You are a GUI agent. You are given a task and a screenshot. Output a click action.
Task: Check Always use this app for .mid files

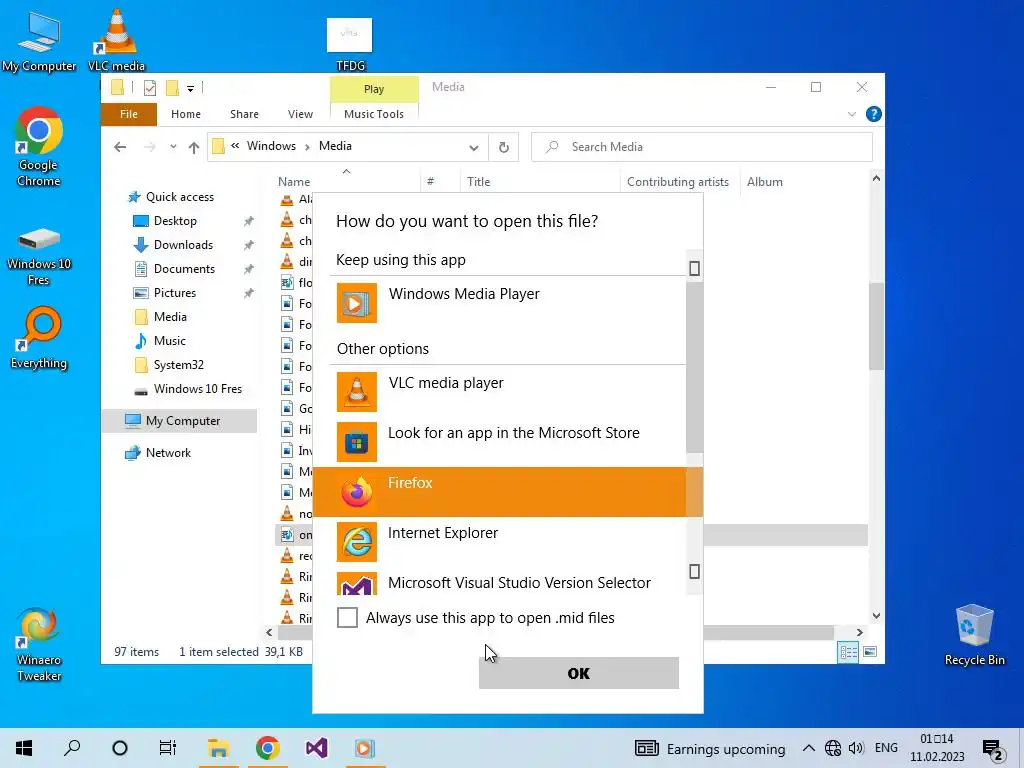click(347, 617)
